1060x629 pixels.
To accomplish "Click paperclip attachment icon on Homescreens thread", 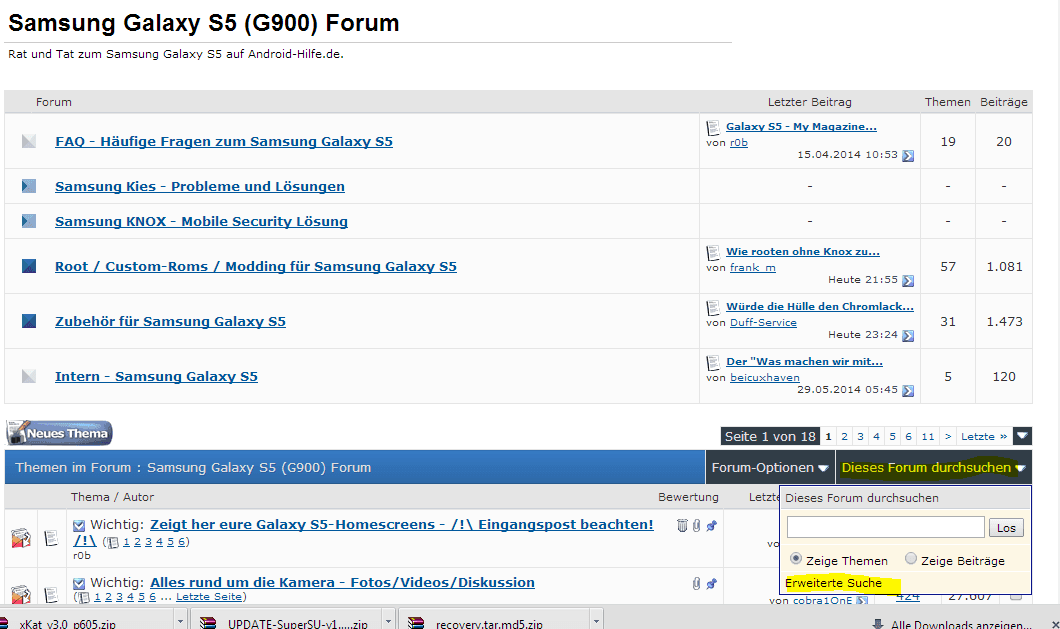I will 696,526.
